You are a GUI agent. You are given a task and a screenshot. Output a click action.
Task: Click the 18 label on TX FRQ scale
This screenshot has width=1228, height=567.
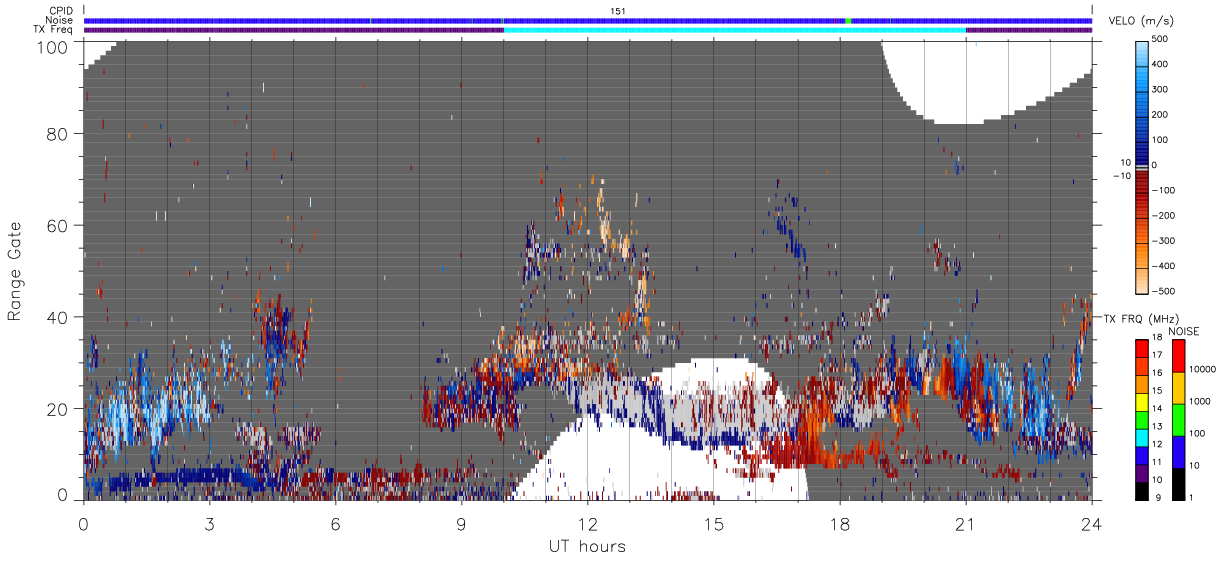1157,338
